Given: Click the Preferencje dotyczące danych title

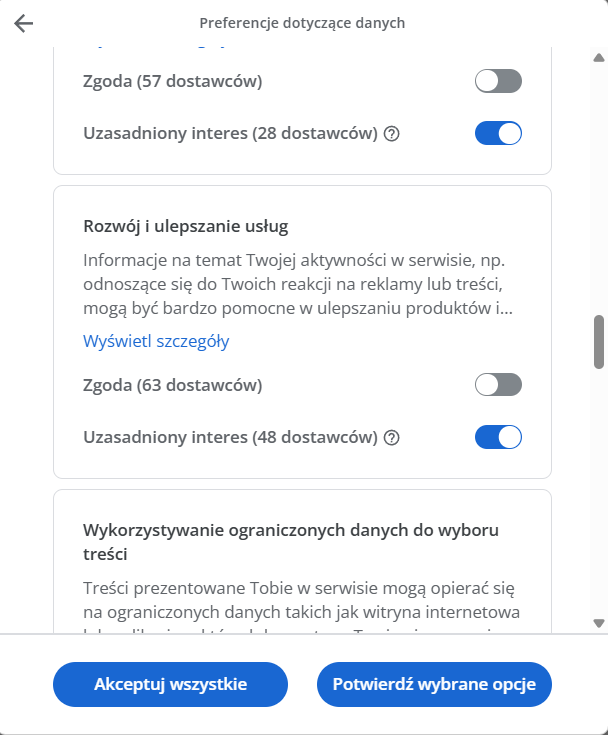Looking at the screenshot, I should pyautogui.click(x=302, y=23).
